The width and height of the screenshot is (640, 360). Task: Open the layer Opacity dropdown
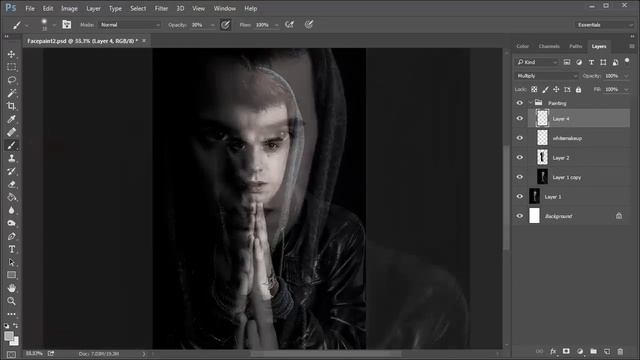626,76
